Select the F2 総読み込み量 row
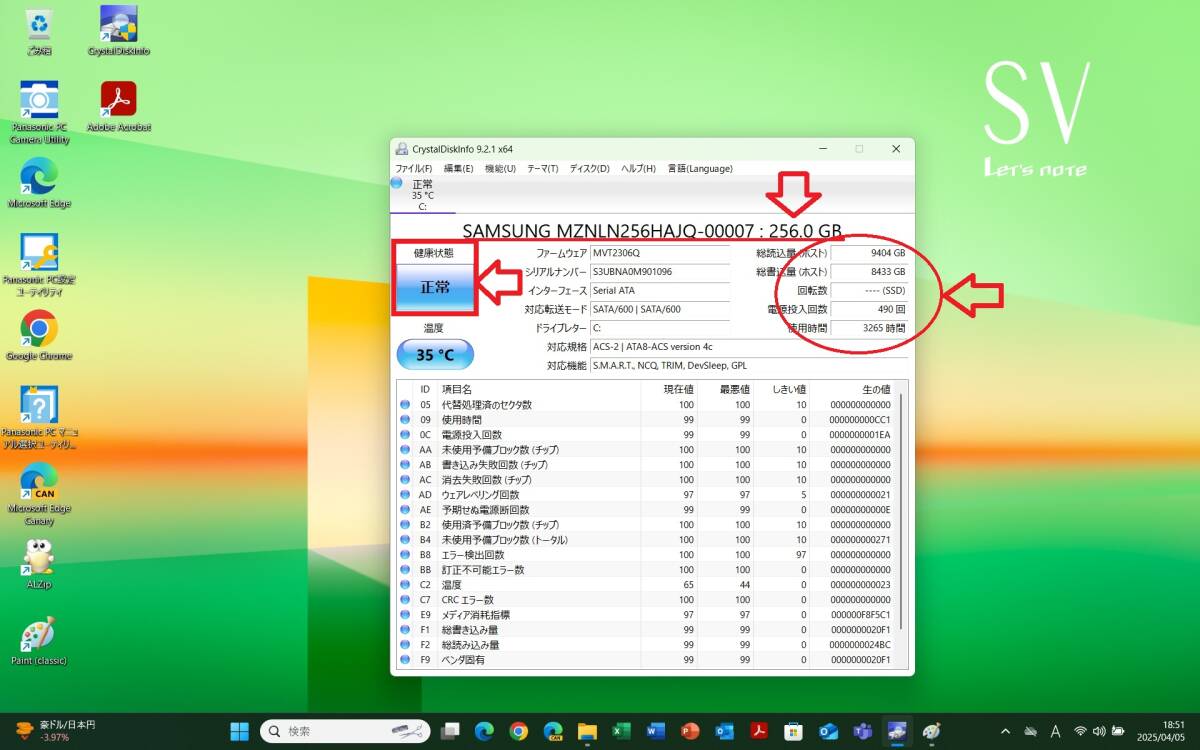Viewport: 1200px width, 750px height. (x=648, y=645)
